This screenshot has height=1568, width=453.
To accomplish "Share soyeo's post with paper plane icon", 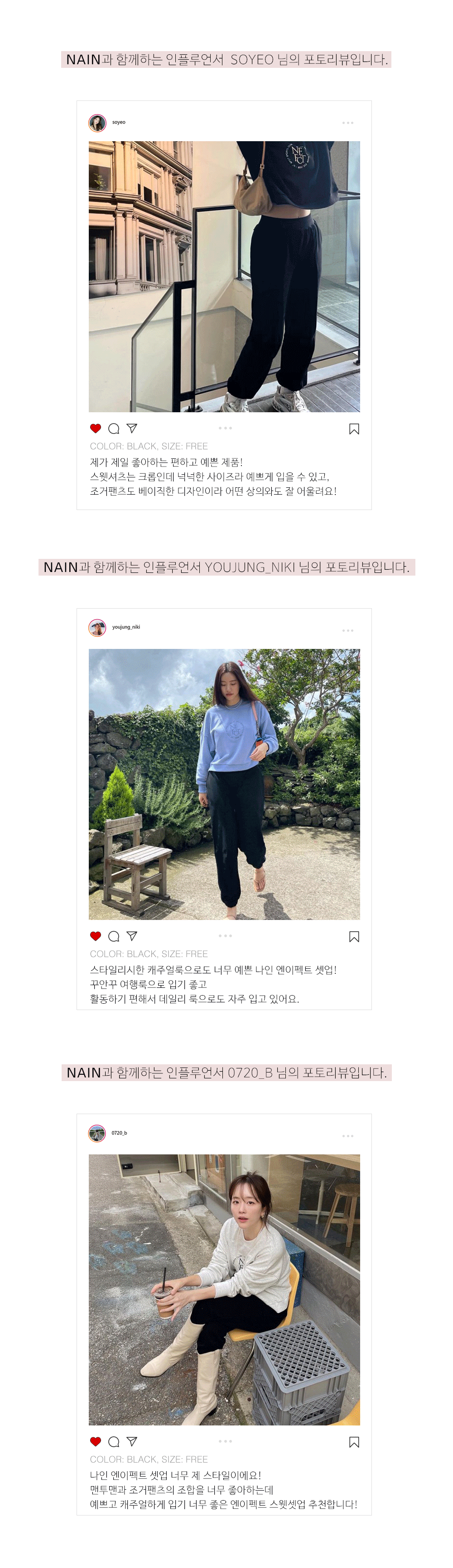I will click(132, 429).
